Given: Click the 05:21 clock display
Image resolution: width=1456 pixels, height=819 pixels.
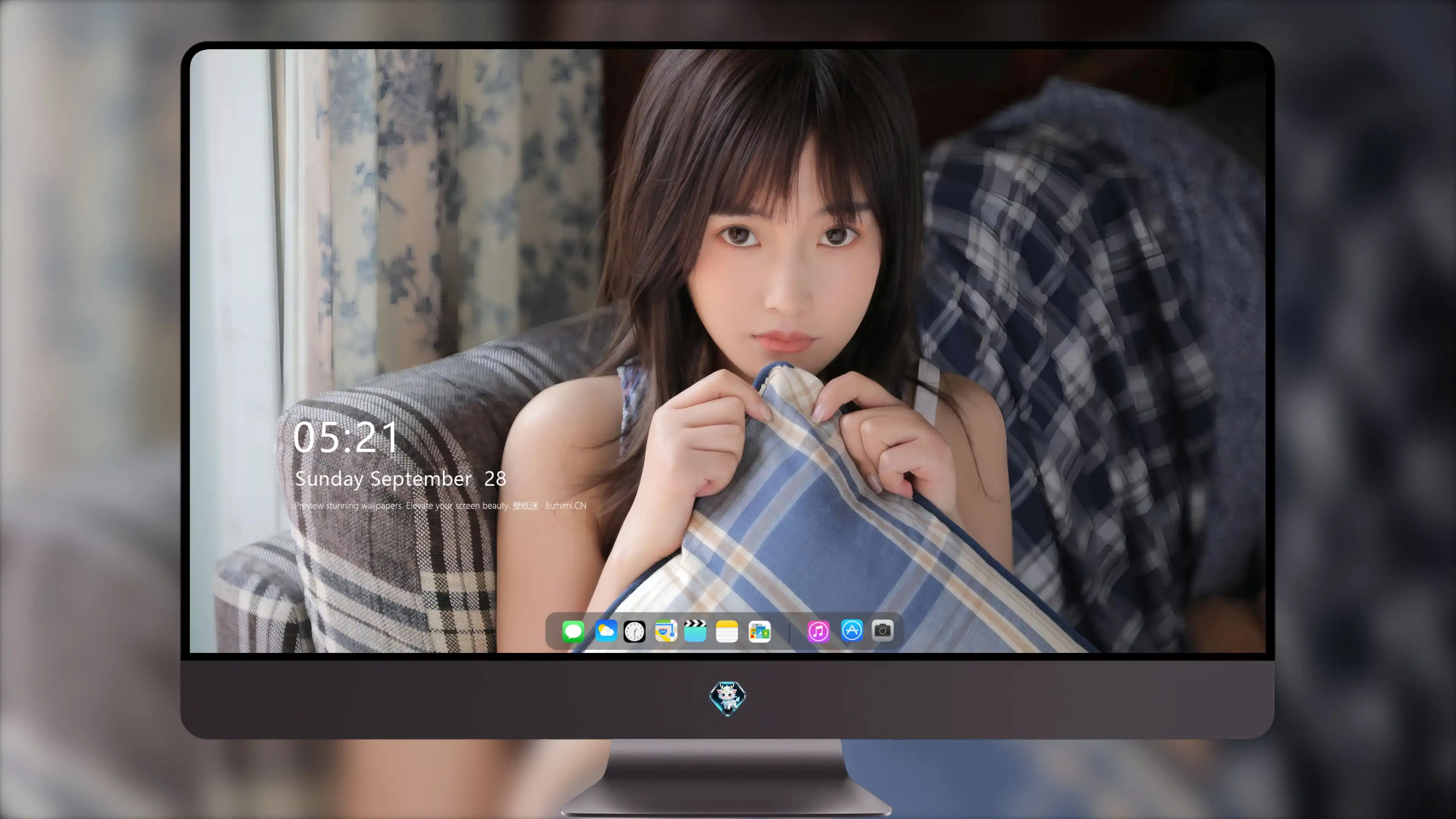Looking at the screenshot, I should [346, 437].
